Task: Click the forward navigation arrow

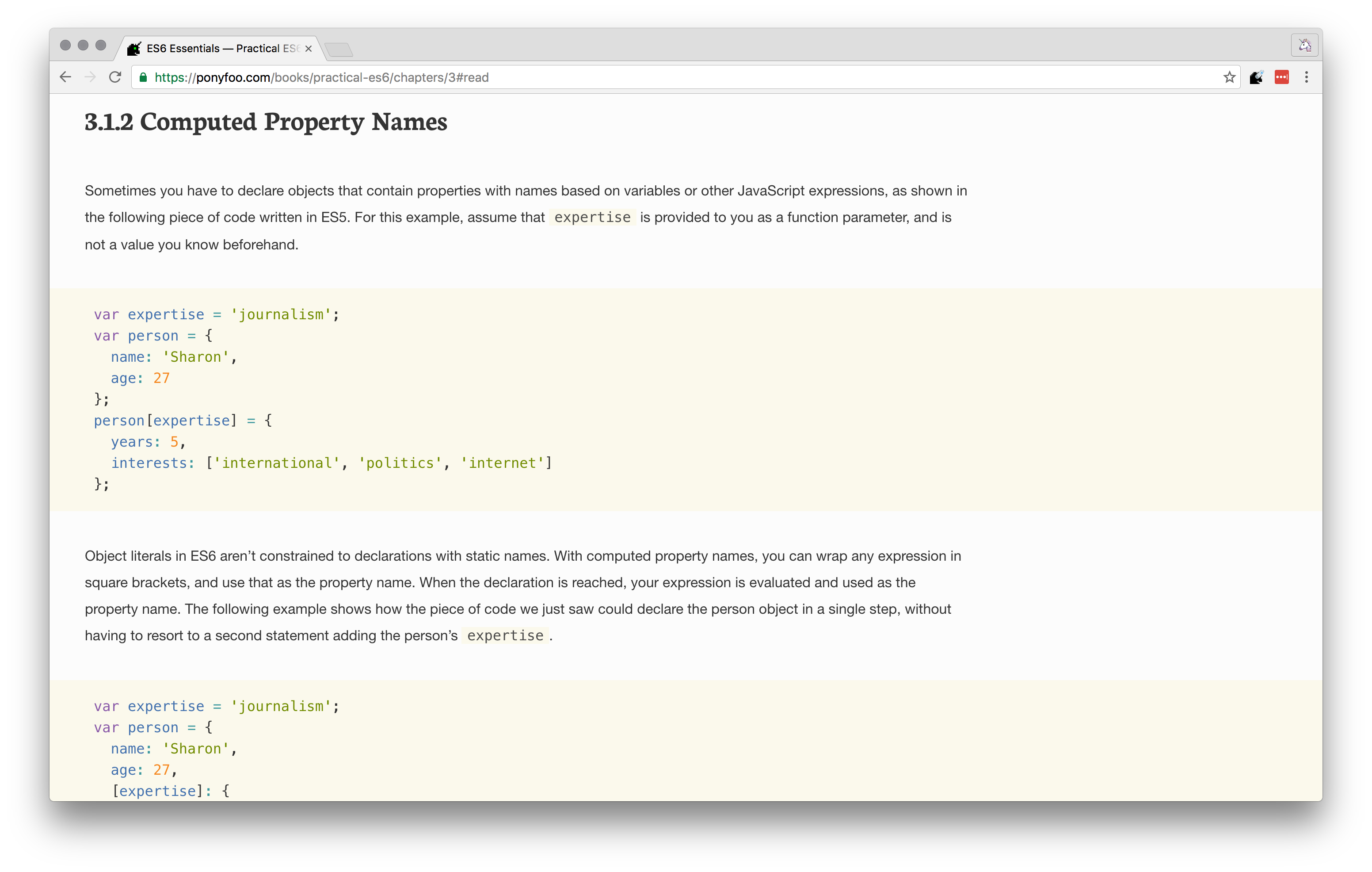Action: [x=90, y=77]
